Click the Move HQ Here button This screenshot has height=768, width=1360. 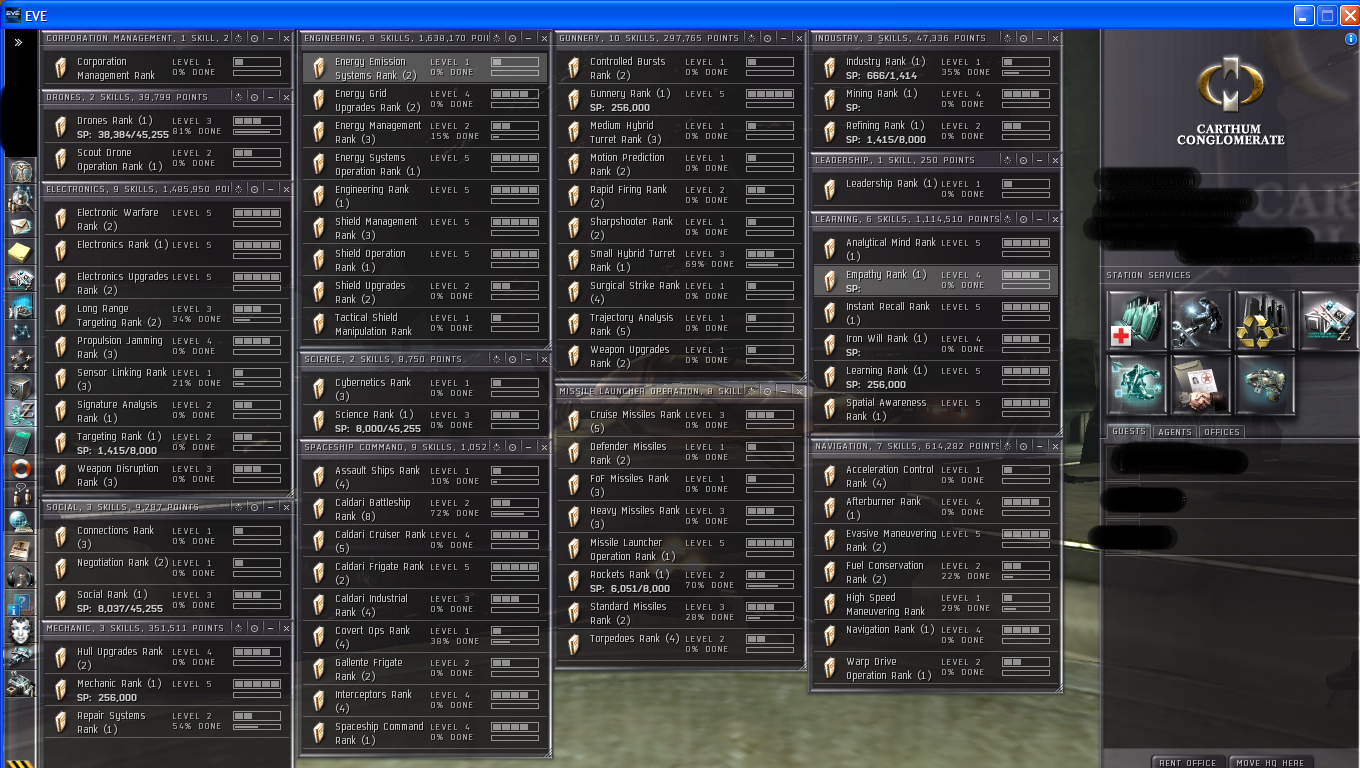(x=1270, y=762)
